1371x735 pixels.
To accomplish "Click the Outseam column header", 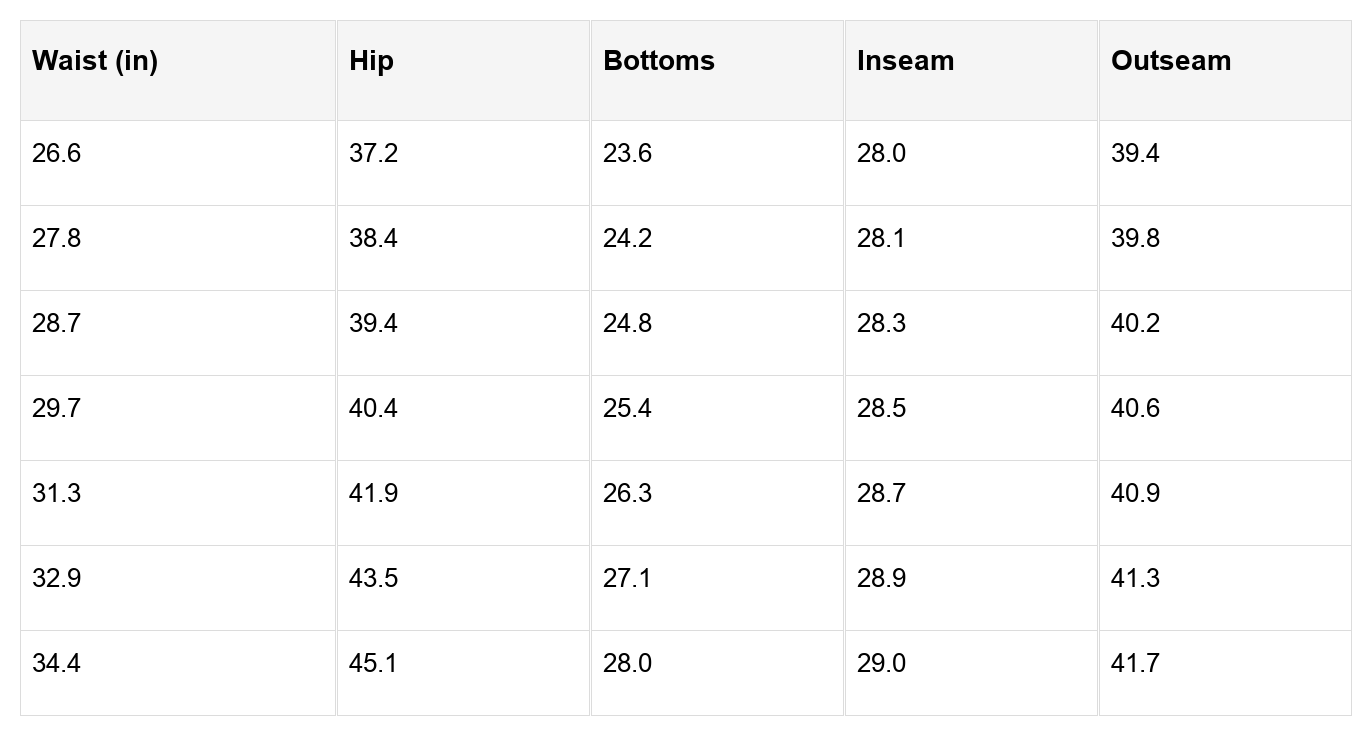I will [1170, 61].
